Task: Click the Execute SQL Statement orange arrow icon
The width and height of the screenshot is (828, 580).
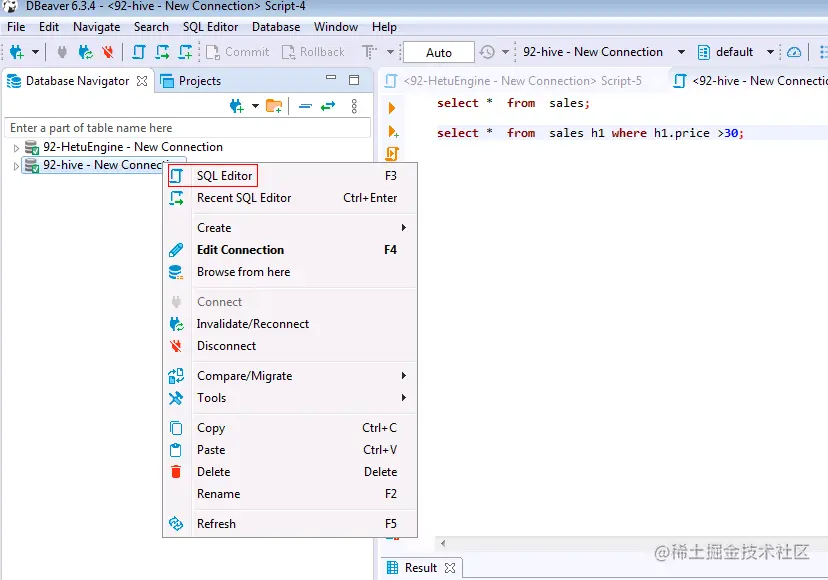Action: (x=392, y=108)
